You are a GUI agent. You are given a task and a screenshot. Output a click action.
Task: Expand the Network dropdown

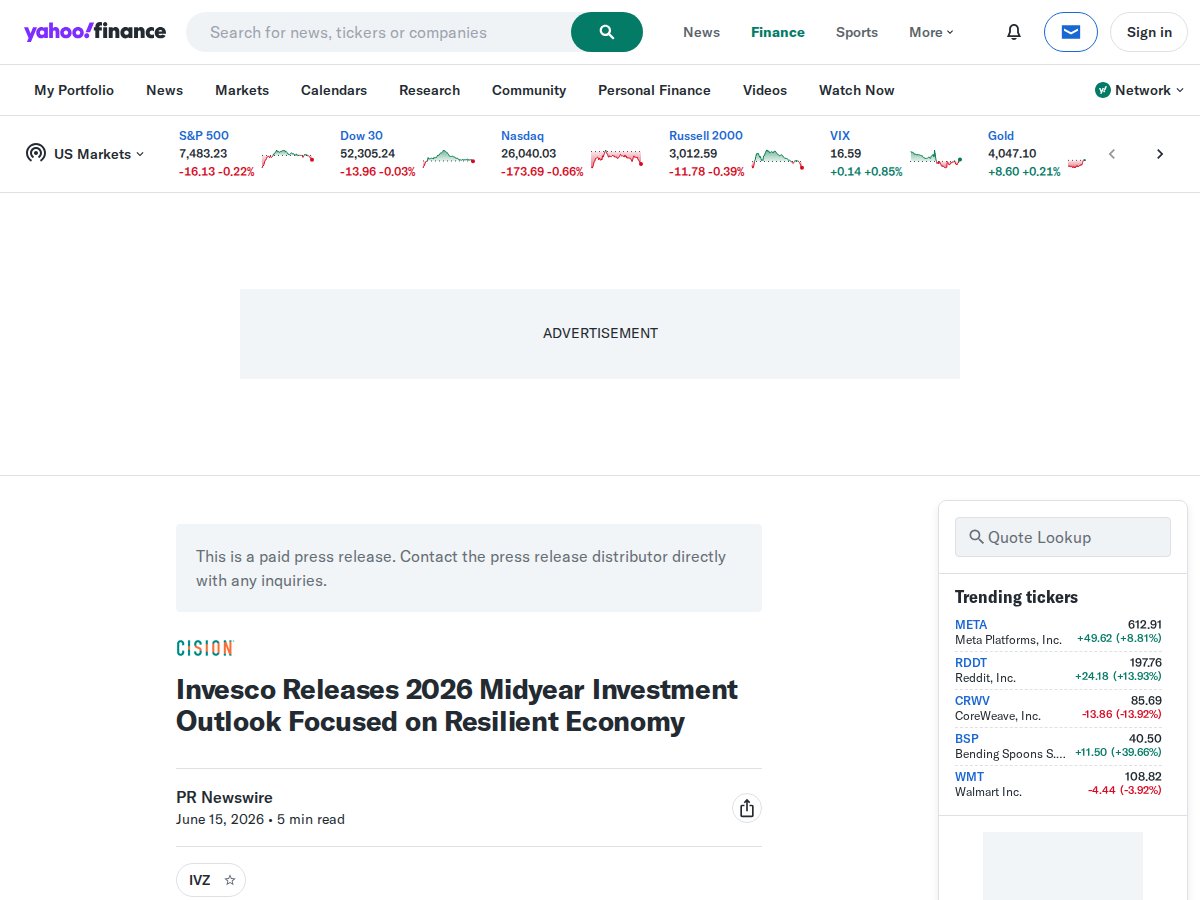click(1150, 90)
